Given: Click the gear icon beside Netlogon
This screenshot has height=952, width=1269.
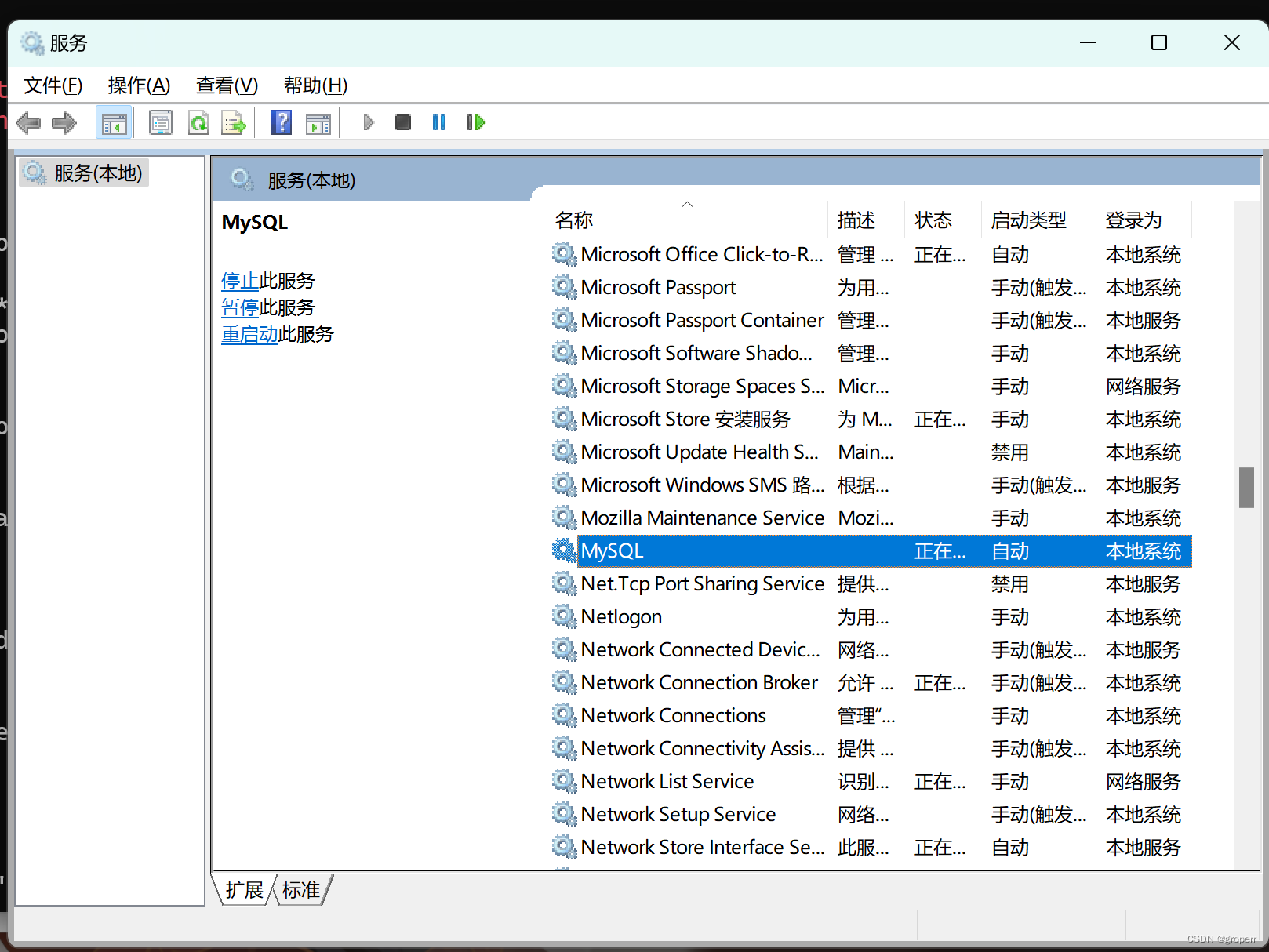Looking at the screenshot, I should 563,616.
